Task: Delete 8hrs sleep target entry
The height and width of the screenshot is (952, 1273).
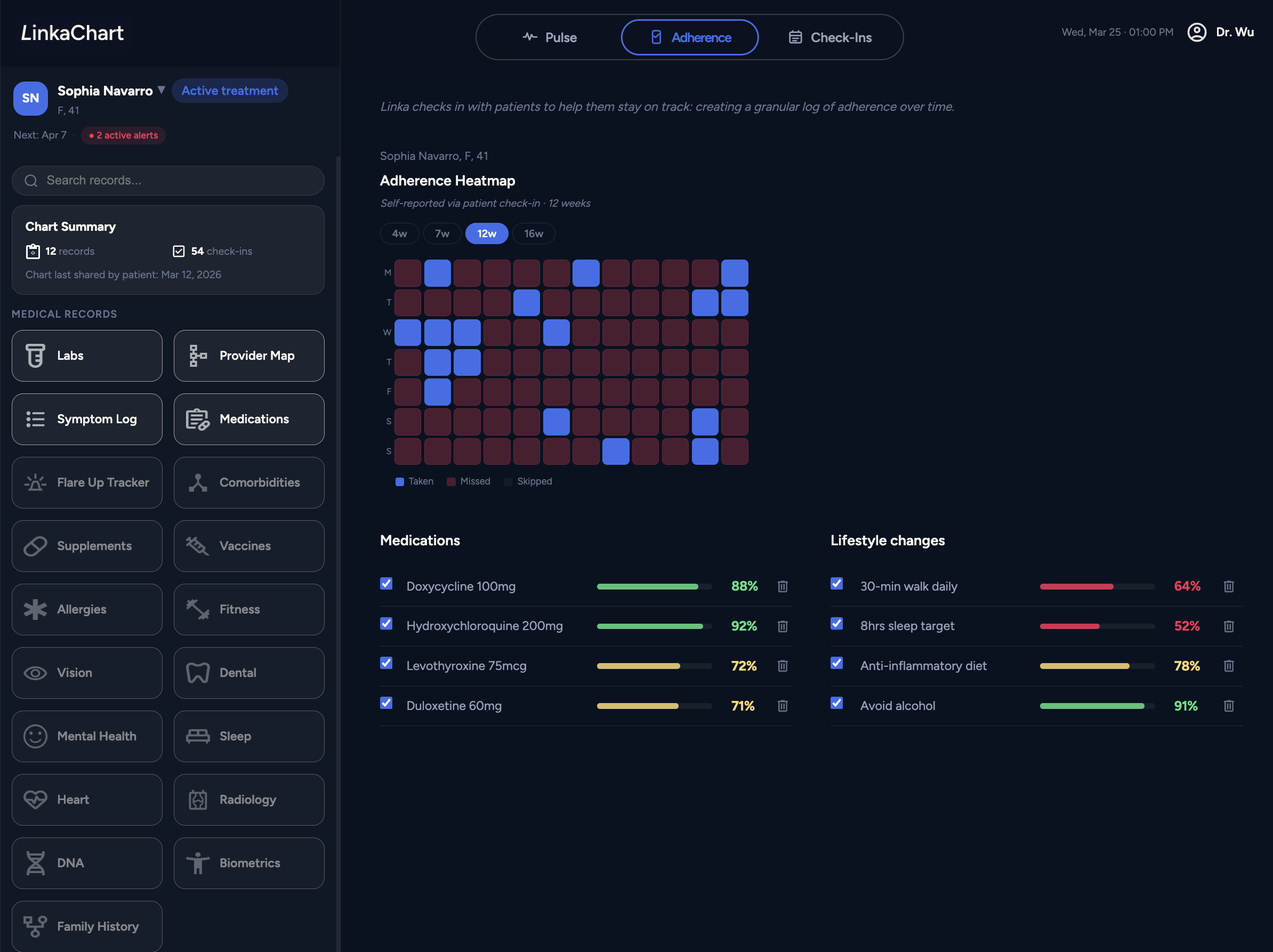Action: click(1228, 626)
